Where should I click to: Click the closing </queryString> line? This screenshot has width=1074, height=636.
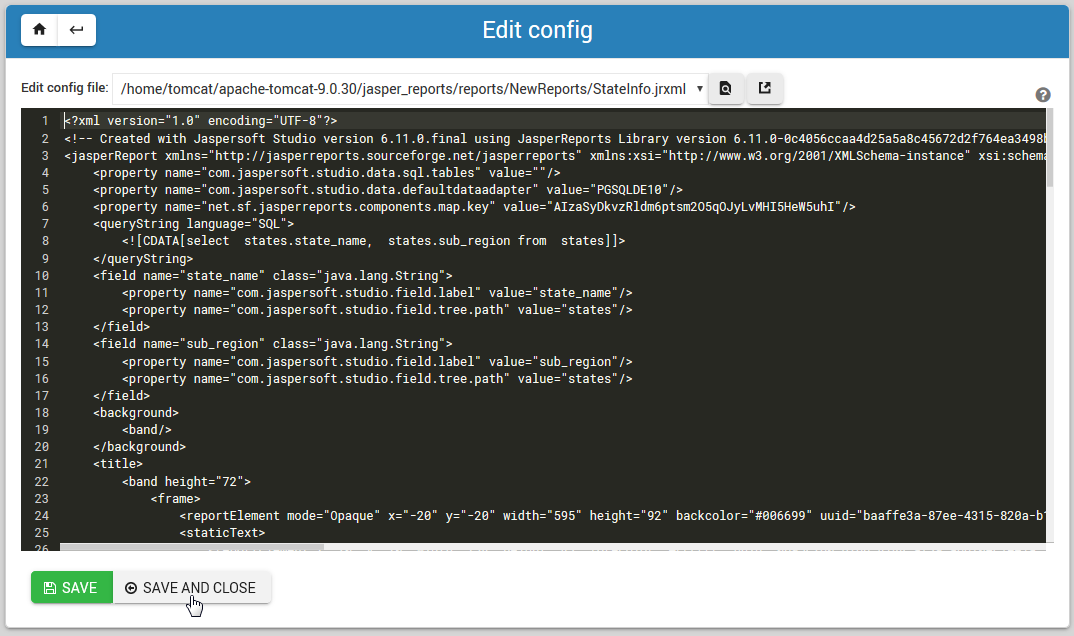tap(143, 259)
